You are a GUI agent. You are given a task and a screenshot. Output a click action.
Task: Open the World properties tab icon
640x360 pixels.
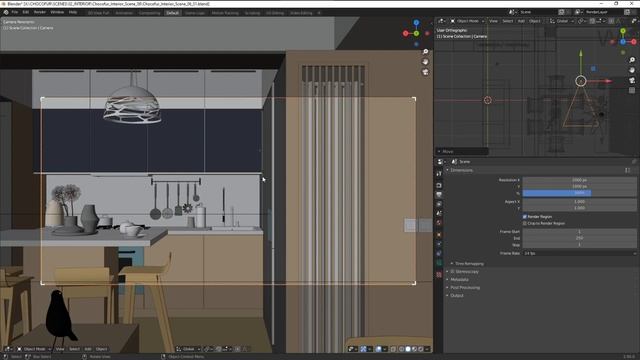439,223
